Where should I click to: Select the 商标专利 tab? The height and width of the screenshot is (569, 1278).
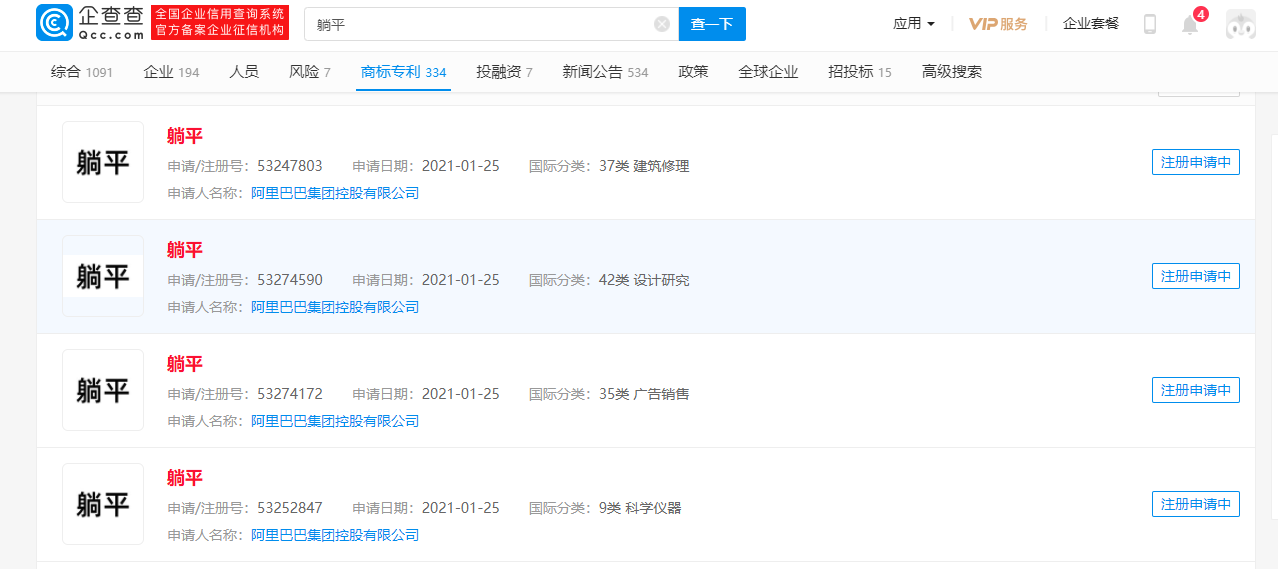pos(404,72)
